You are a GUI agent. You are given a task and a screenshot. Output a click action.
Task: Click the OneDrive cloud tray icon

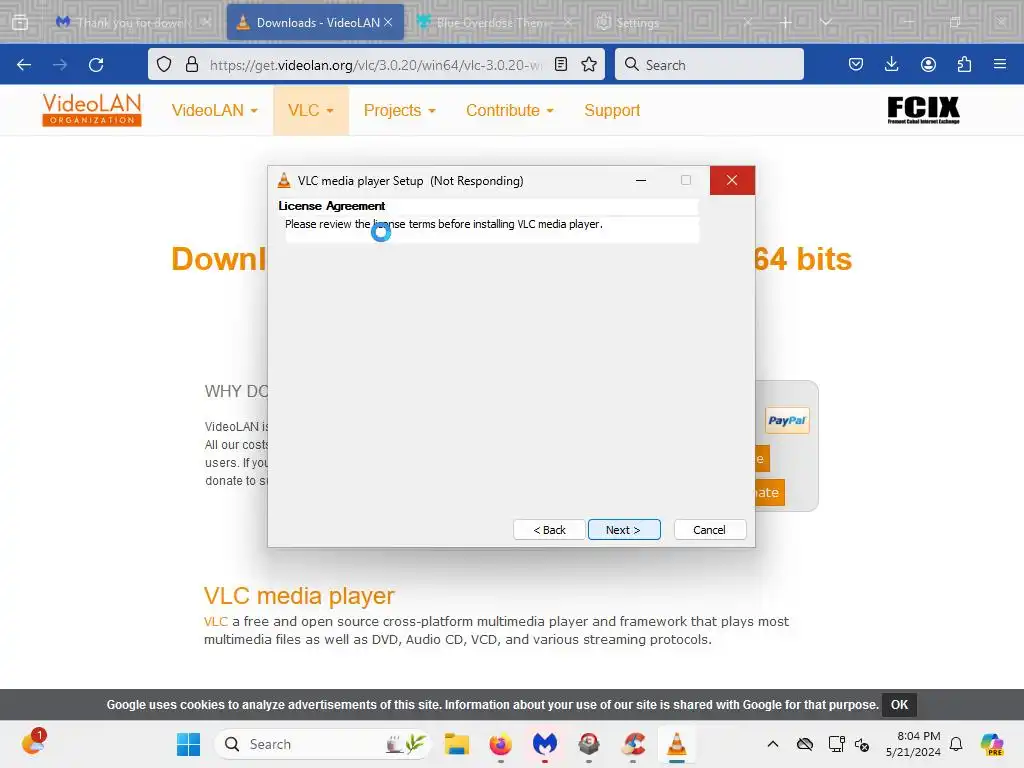tap(805, 744)
